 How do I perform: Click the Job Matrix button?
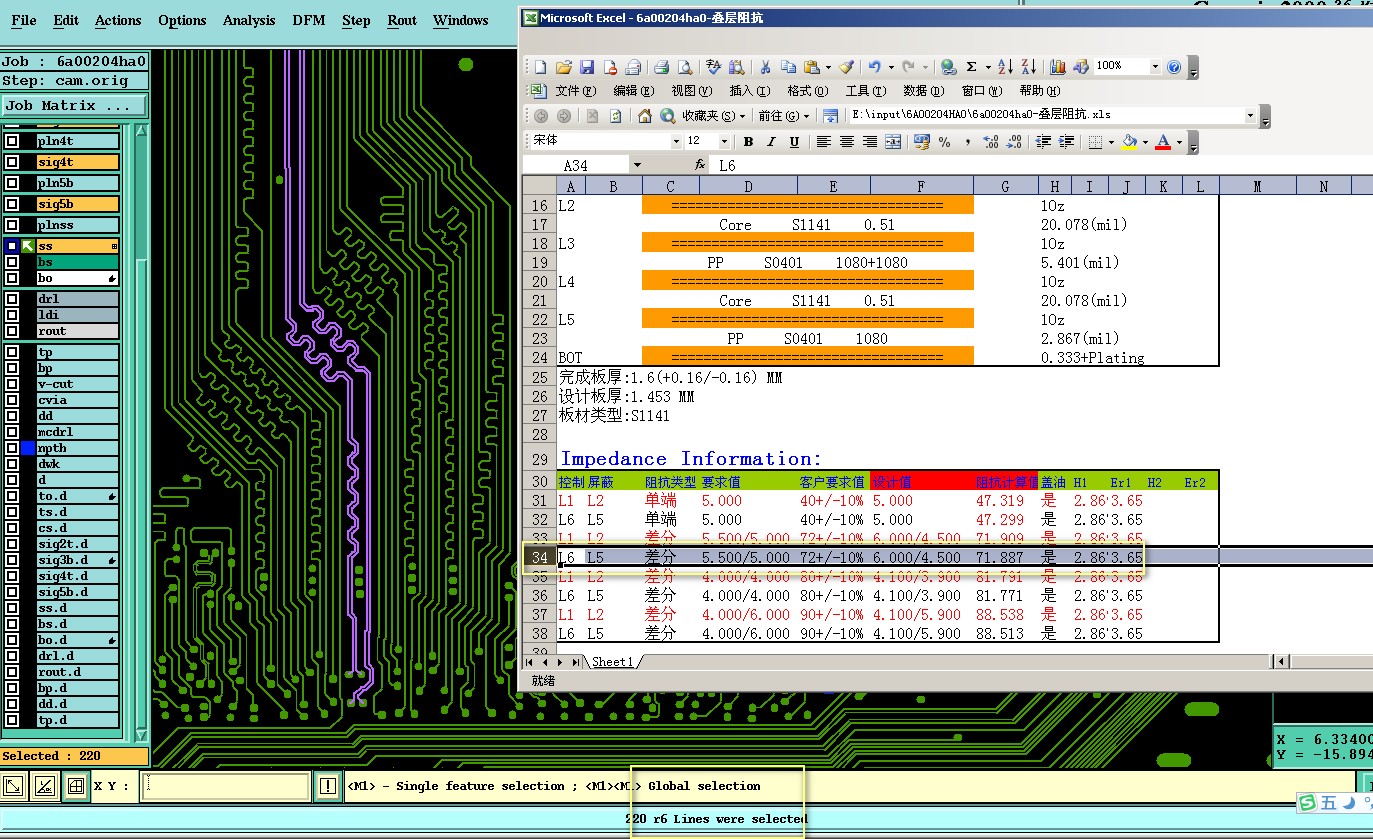(74, 105)
